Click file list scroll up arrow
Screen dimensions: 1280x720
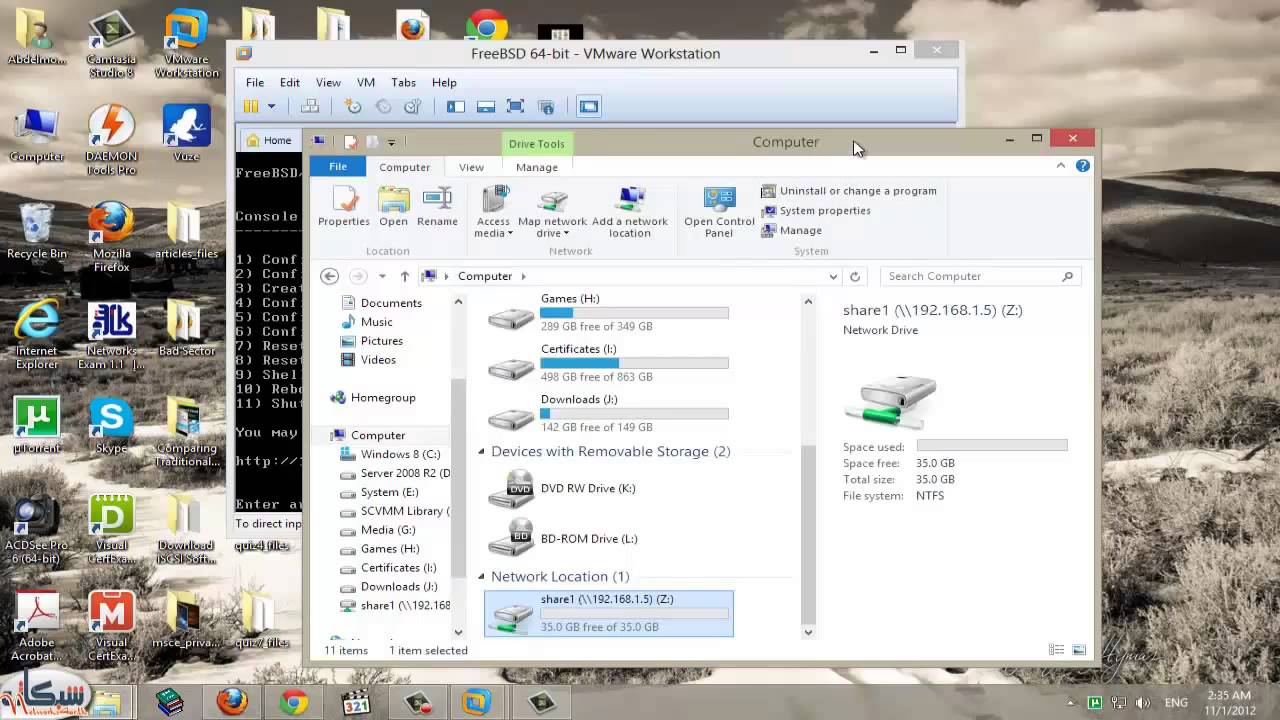point(808,302)
